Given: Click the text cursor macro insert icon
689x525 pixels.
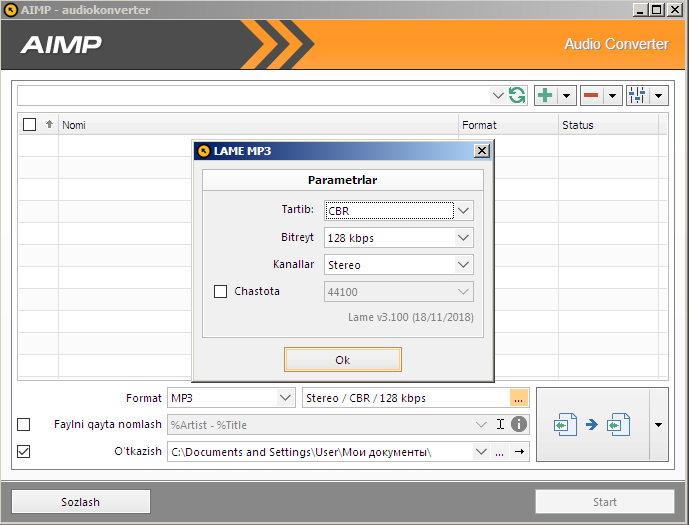Looking at the screenshot, I should click(500, 424).
